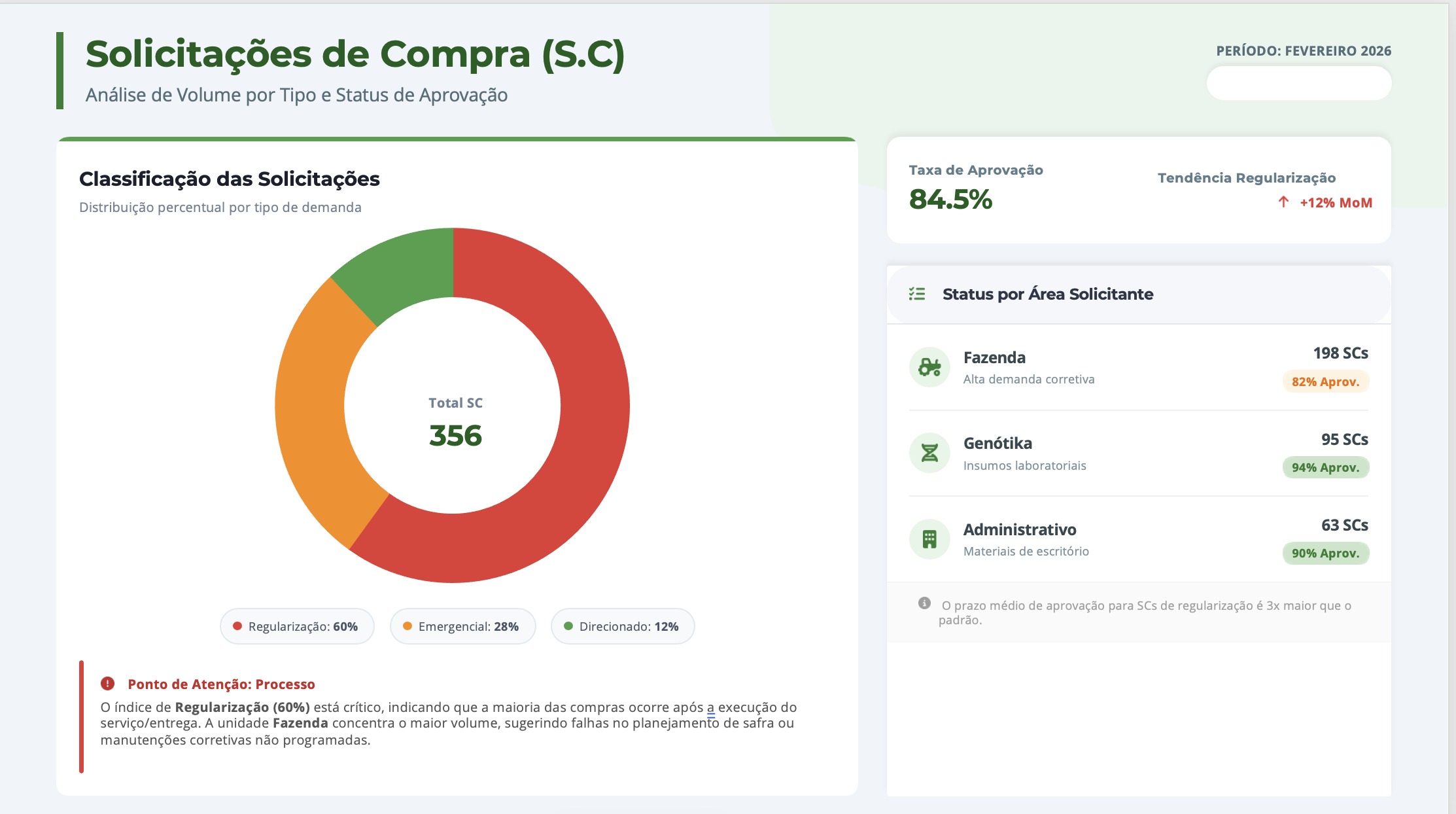Image resolution: width=1456 pixels, height=814 pixels.
Task: Click the 84.5% approval rate value
Action: [x=950, y=199]
